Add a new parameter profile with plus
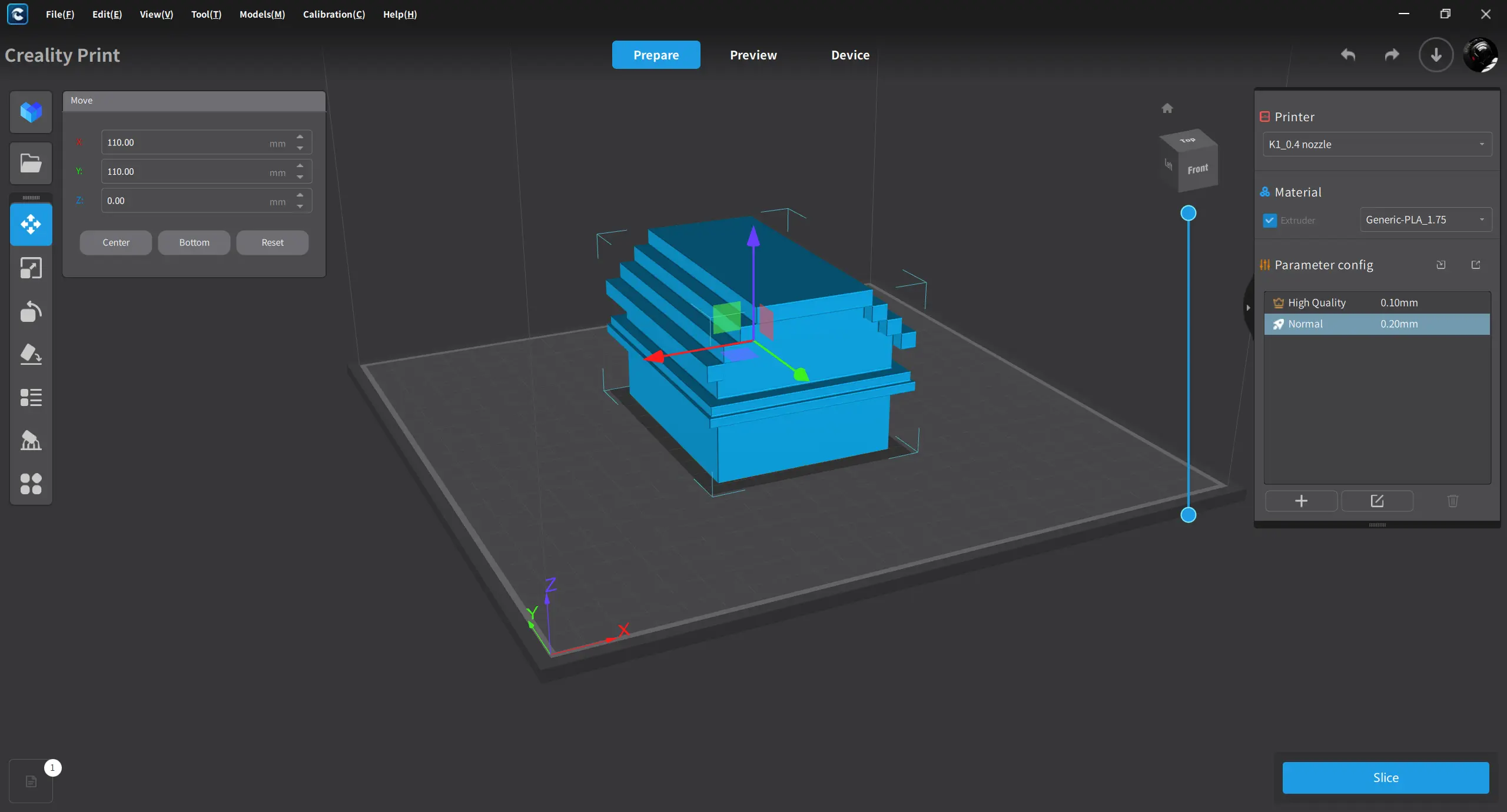 pos(1302,501)
